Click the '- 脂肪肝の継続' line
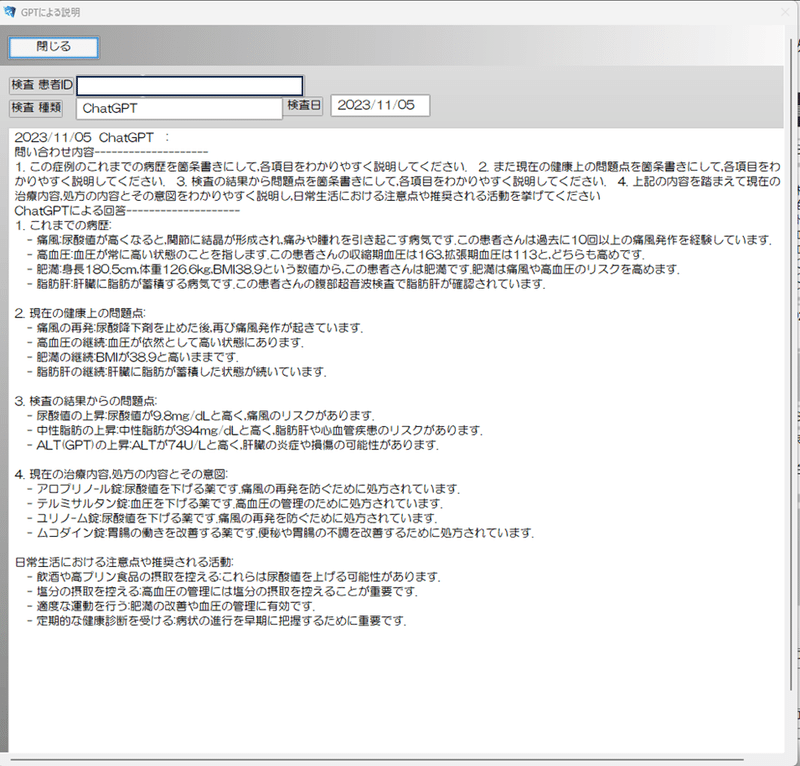The width and height of the screenshot is (800, 766). 177,372
